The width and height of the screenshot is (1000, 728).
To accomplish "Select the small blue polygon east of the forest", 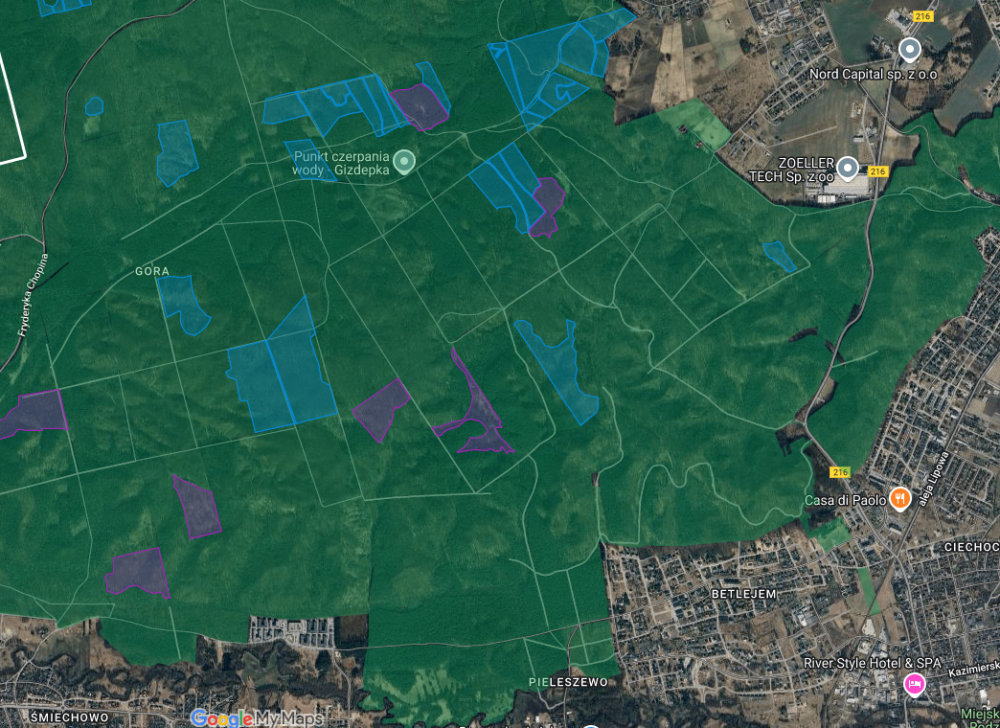I will [x=780, y=256].
